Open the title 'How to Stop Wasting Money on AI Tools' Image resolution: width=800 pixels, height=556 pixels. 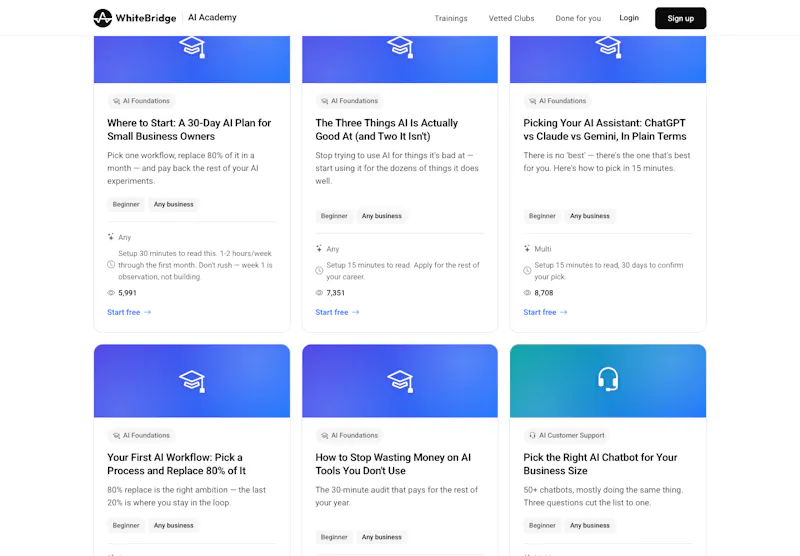393,464
